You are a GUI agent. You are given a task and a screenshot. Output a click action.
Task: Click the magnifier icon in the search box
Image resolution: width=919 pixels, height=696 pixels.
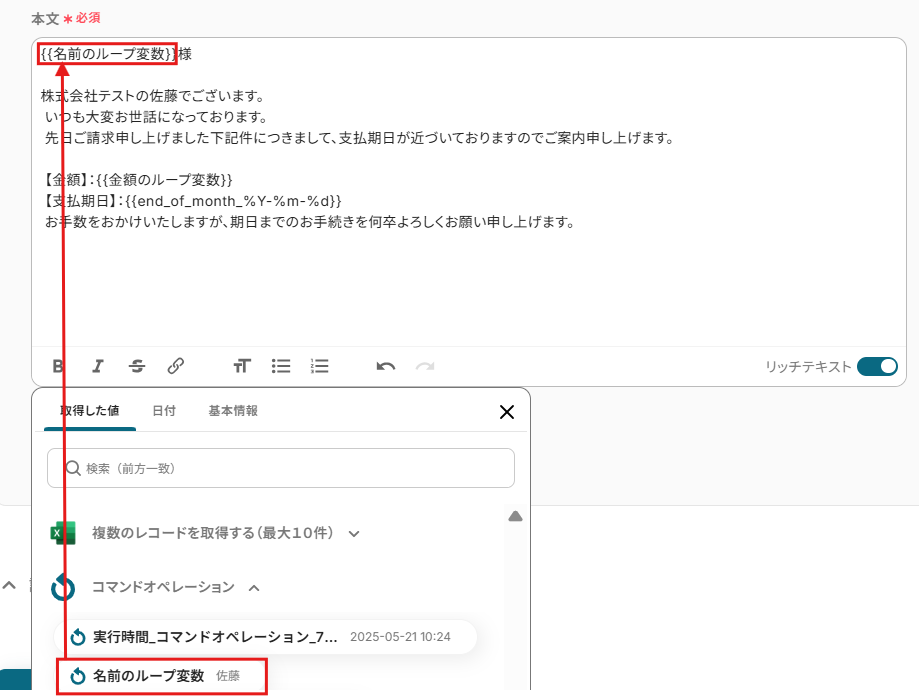click(73, 468)
